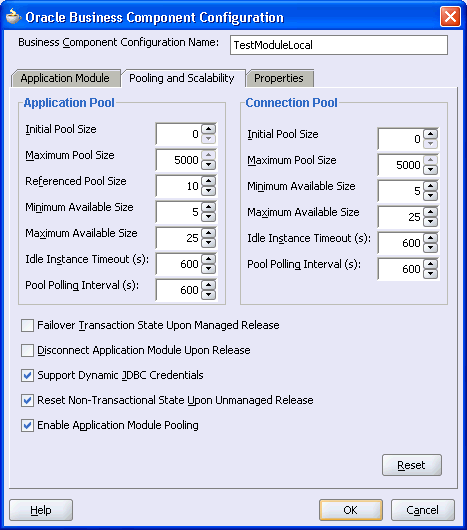Image resolution: width=467 pixels, height=530 pixels.
Task: Decrease Referenced Pool Size value
Action: pos(208,191)
